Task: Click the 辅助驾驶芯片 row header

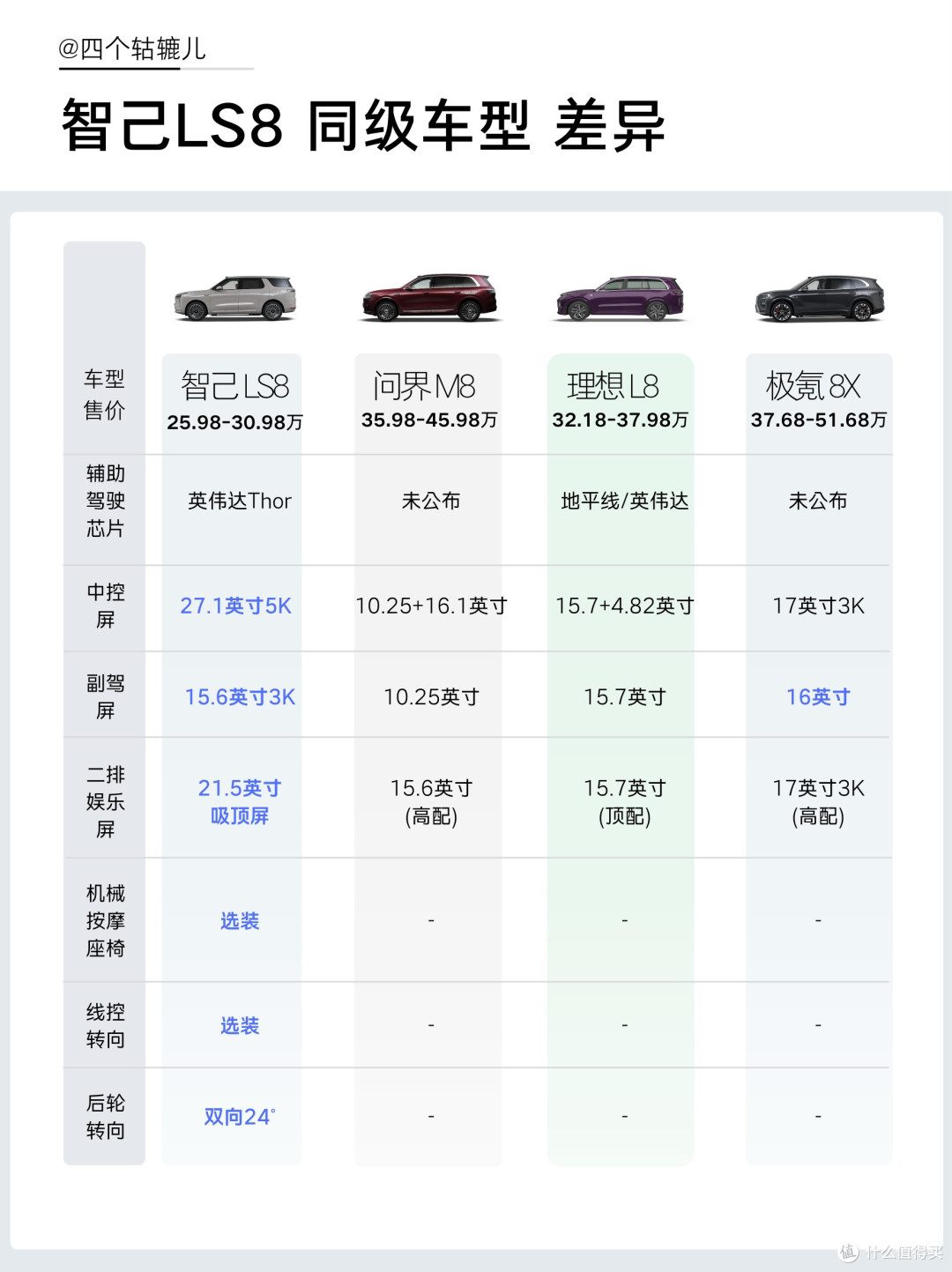Action: tap(105, 501)
